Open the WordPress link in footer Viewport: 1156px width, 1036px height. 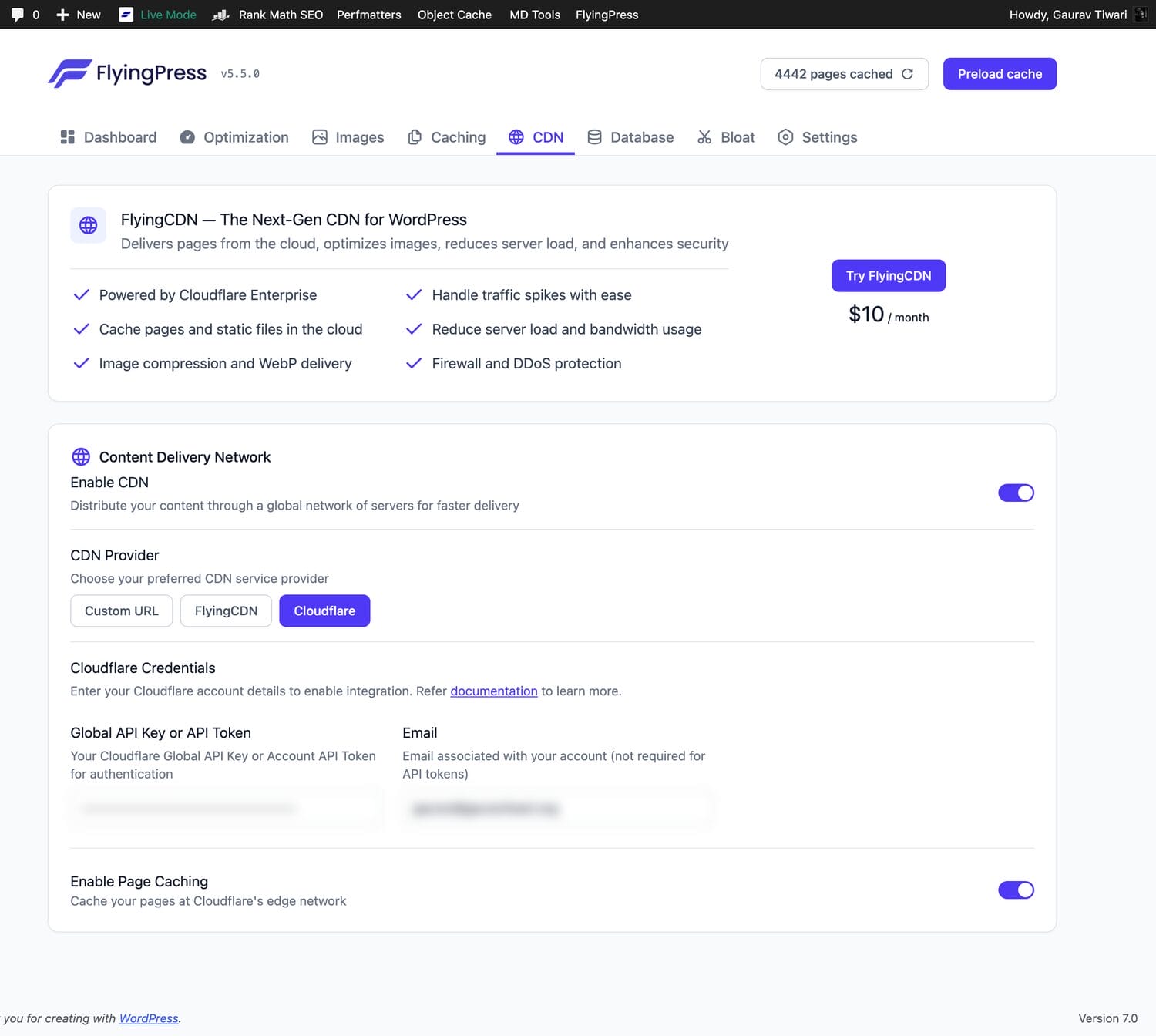click(149, 1018)
